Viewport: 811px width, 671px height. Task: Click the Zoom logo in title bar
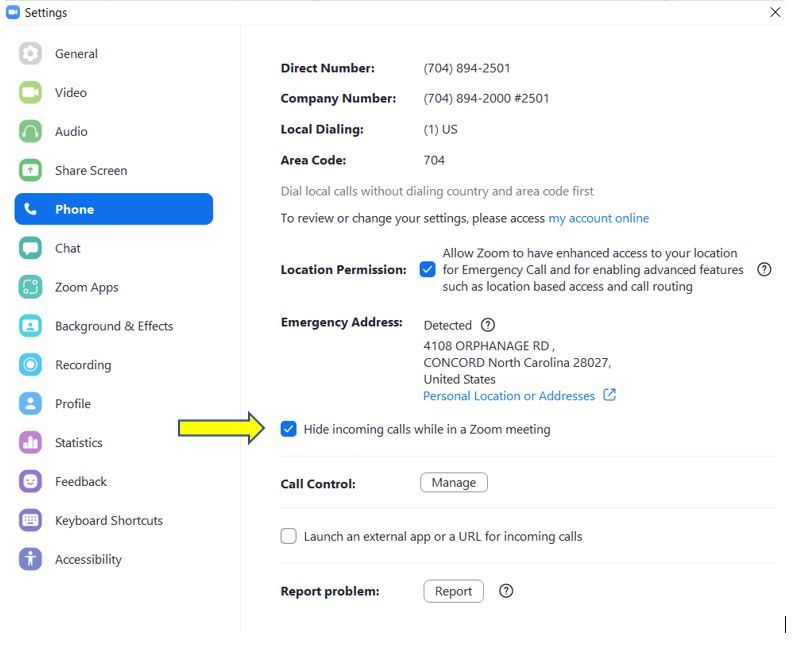(13, 12)
